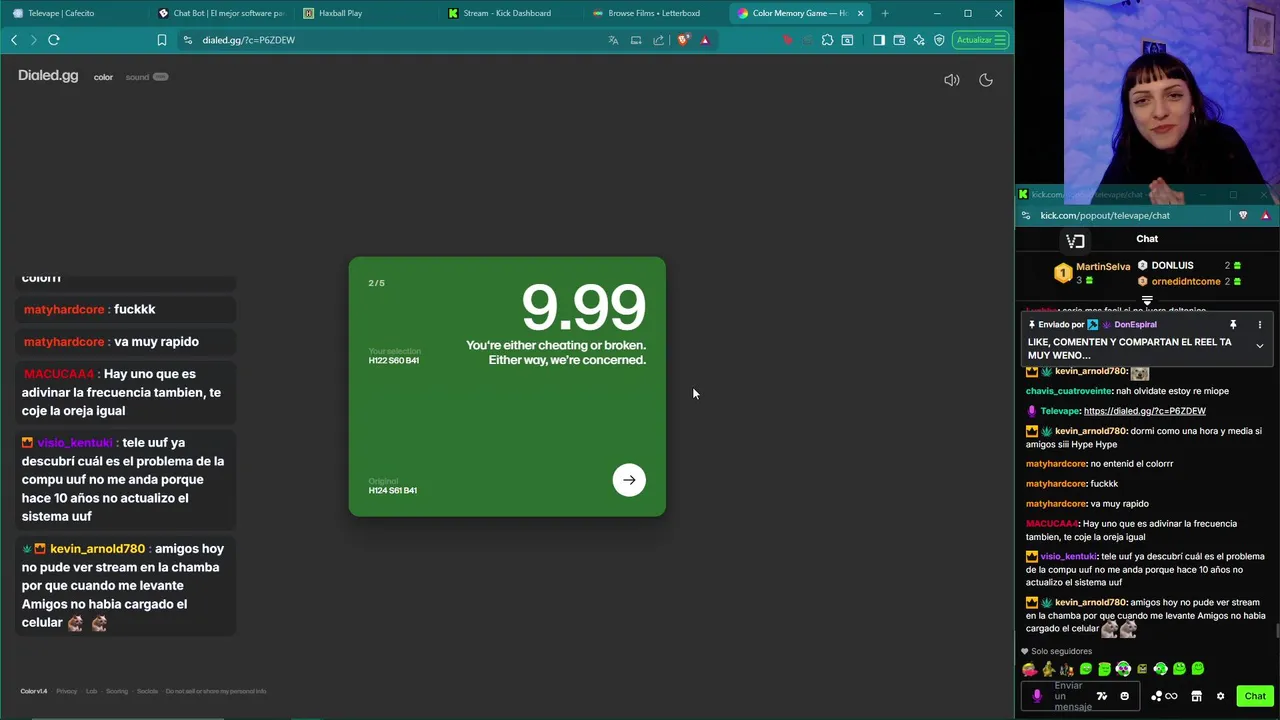Go back in browser history
Screen dimensions: 1280x720
pos(14,40)
